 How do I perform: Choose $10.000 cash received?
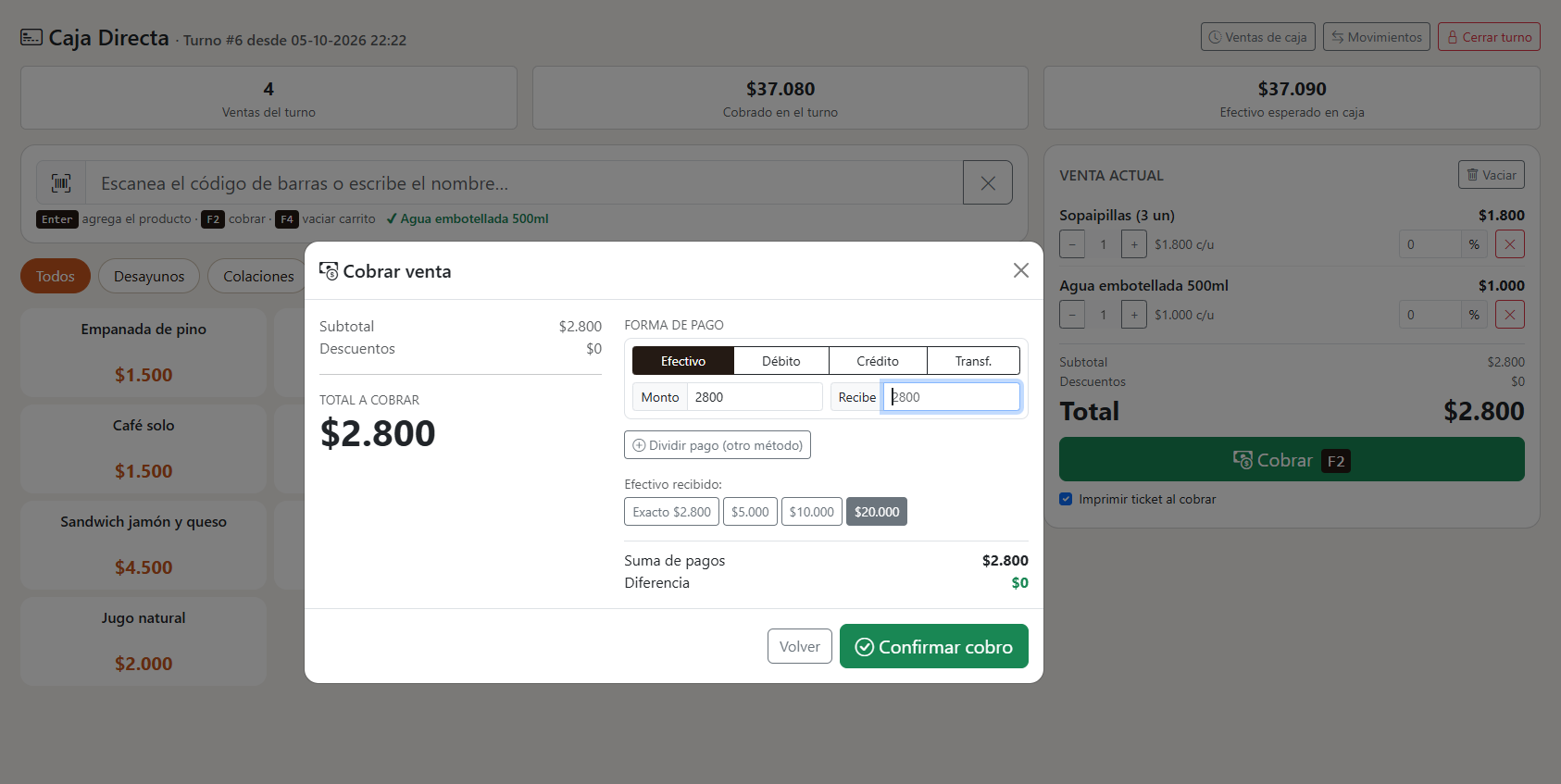[812, 512]
